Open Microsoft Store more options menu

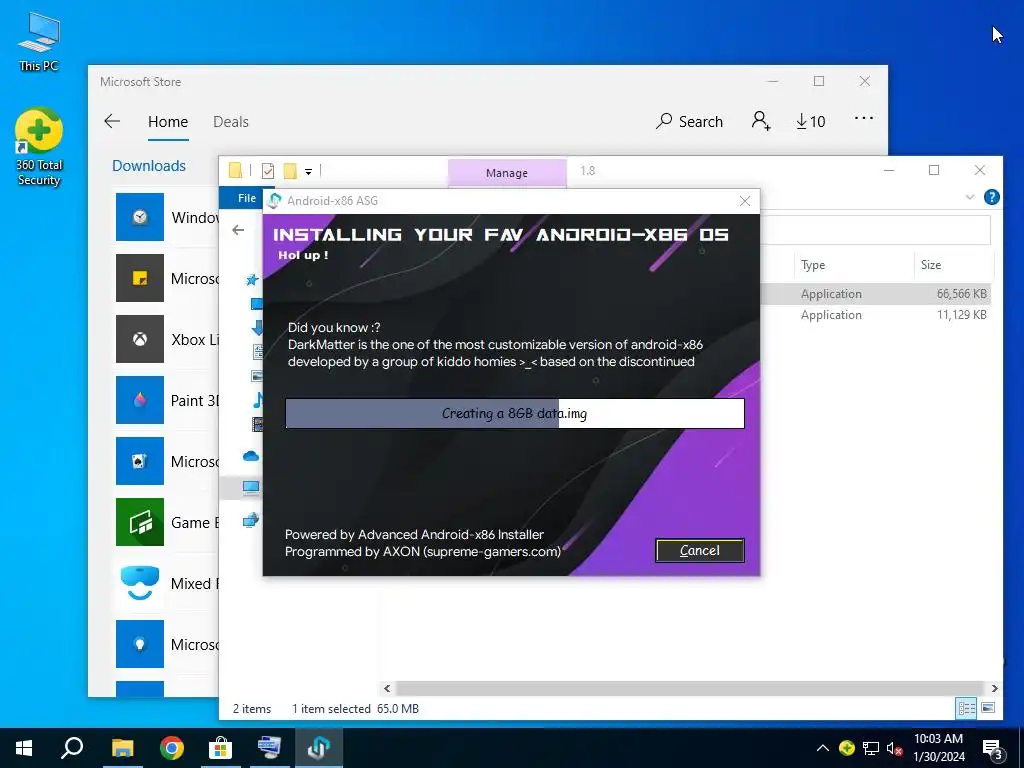863,118
